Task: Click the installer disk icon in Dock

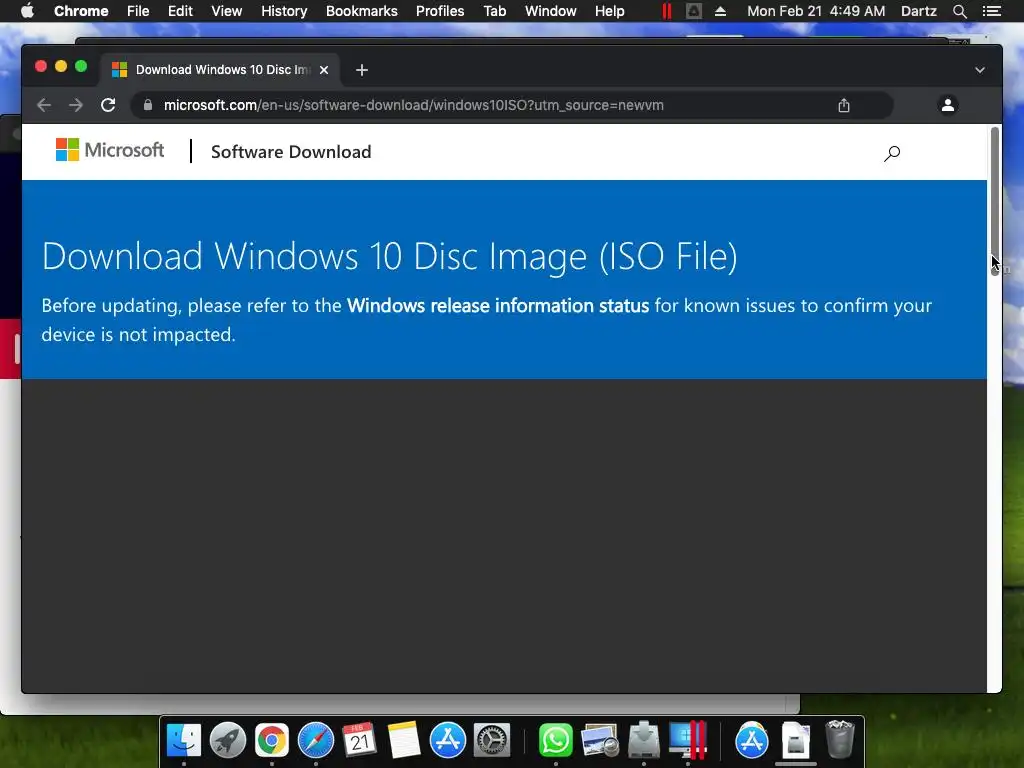Action: point(643,740)
